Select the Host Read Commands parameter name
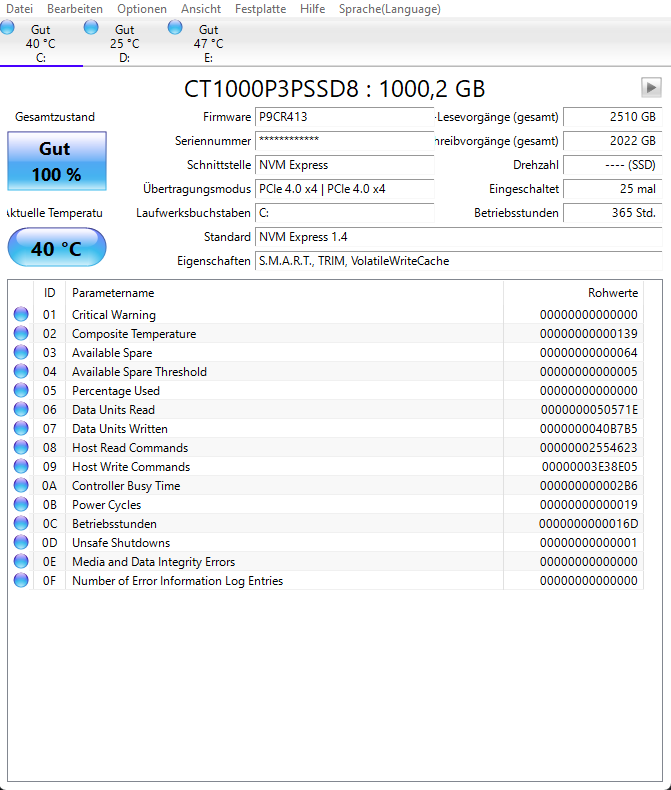The height and width of the screenshot is (790, 671). pos(130,448)
